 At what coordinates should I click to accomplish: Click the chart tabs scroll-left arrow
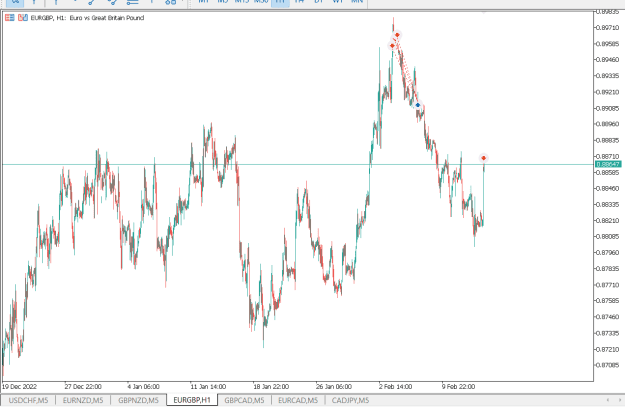click(607, 400)
